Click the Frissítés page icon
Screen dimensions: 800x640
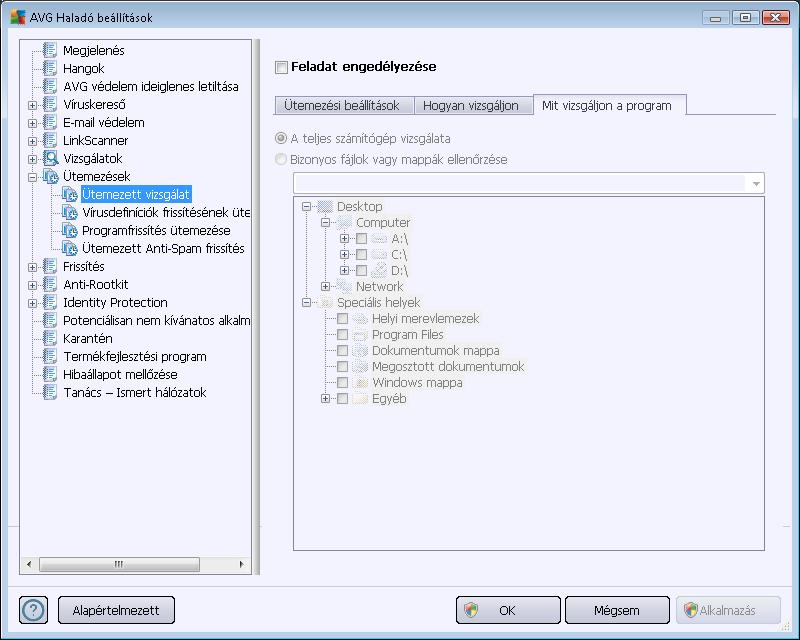[50, 266]
